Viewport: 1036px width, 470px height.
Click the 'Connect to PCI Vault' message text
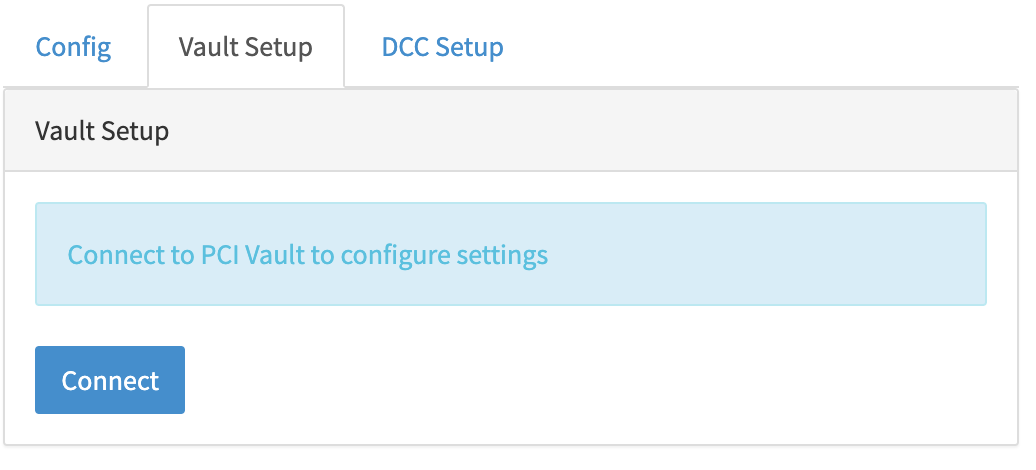coord(307,255)
